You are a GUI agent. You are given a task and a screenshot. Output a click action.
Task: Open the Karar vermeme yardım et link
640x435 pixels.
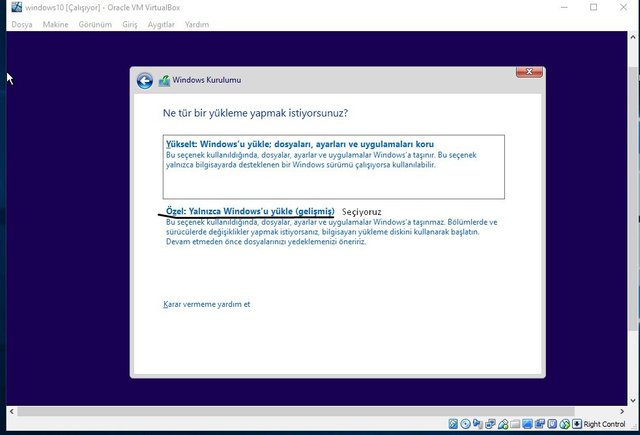pyautogui.click(x=207, y=304)
